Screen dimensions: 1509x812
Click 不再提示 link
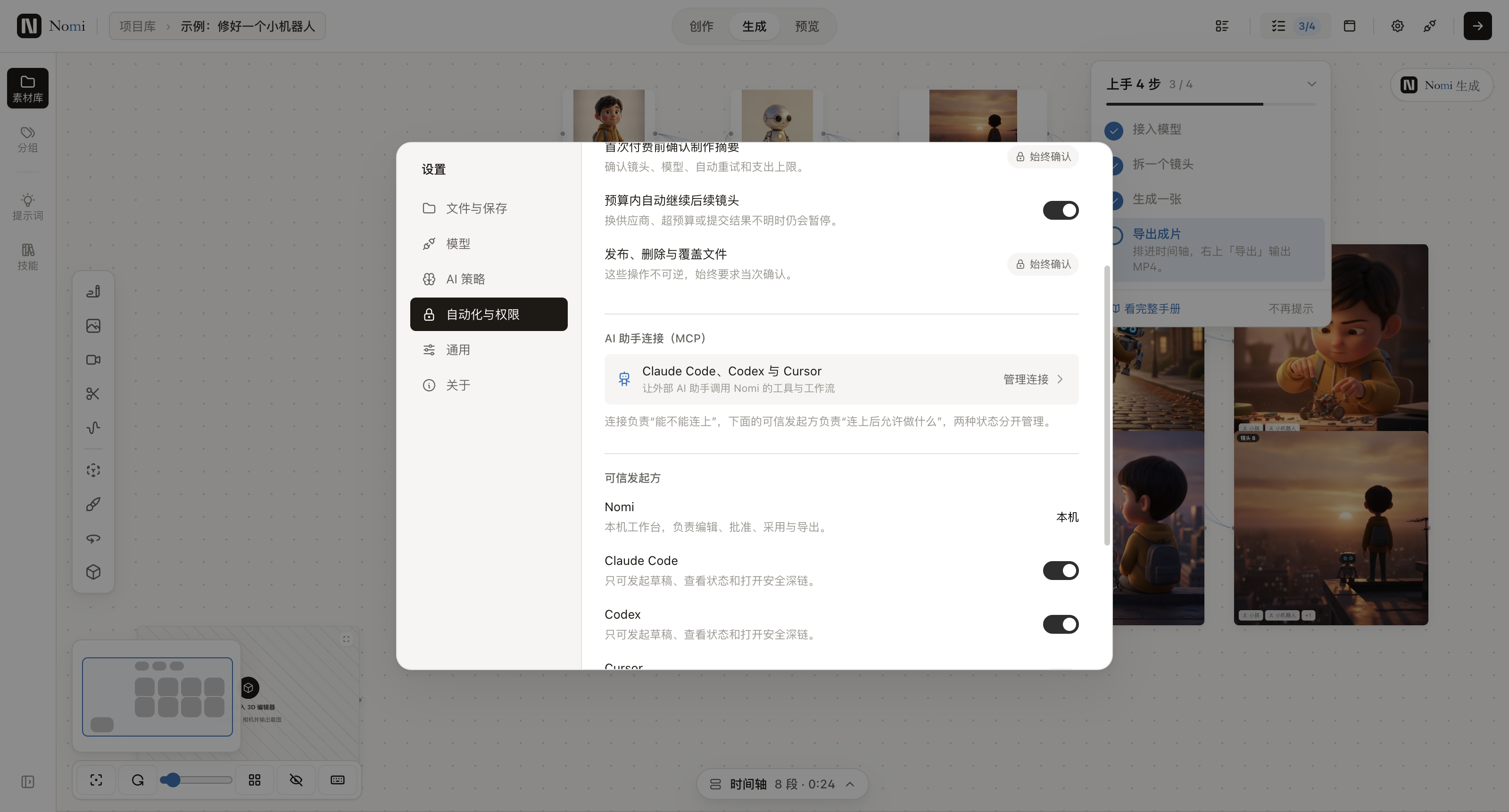click(1291, 308)
